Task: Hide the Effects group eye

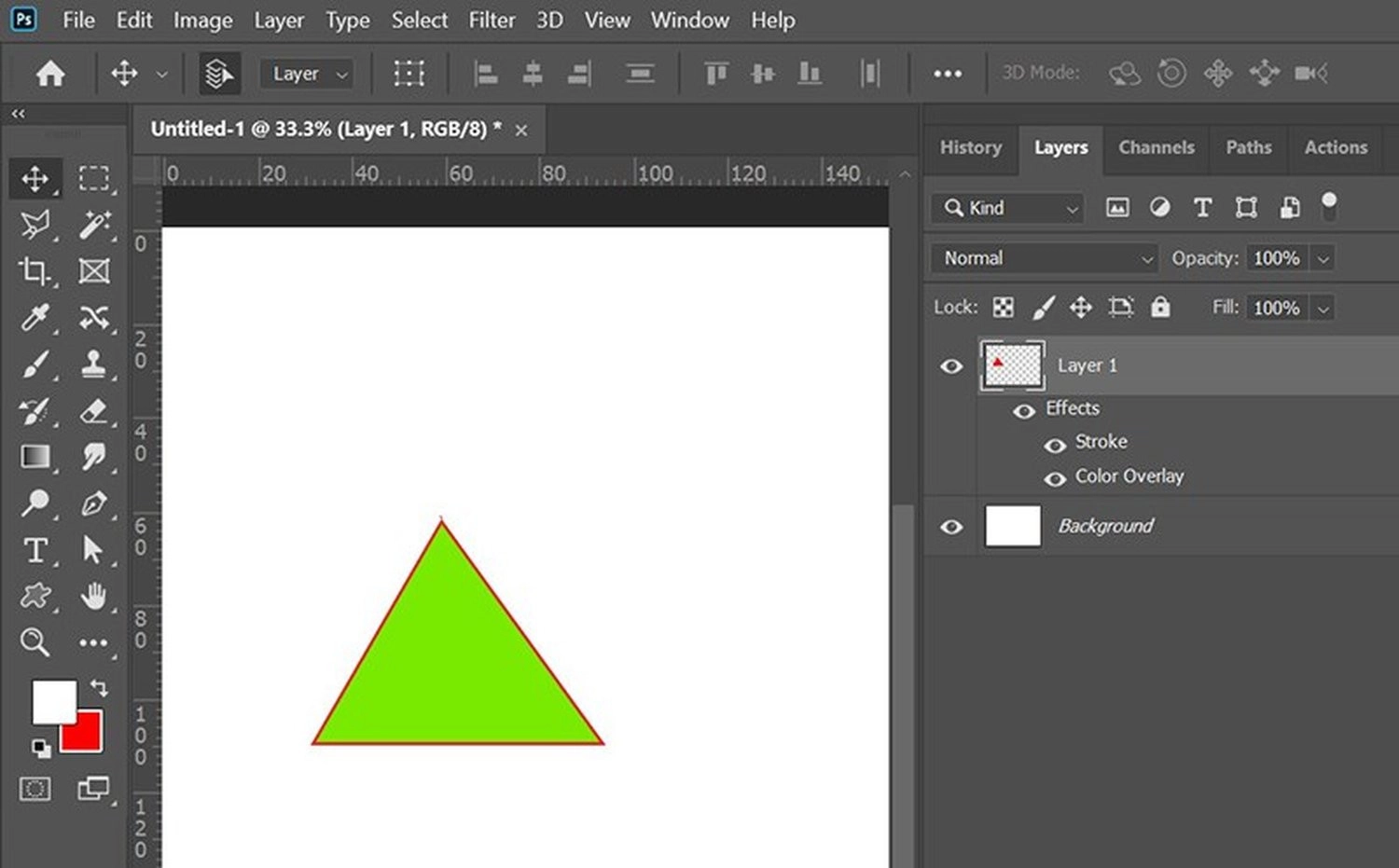Action: point(1024,411)
